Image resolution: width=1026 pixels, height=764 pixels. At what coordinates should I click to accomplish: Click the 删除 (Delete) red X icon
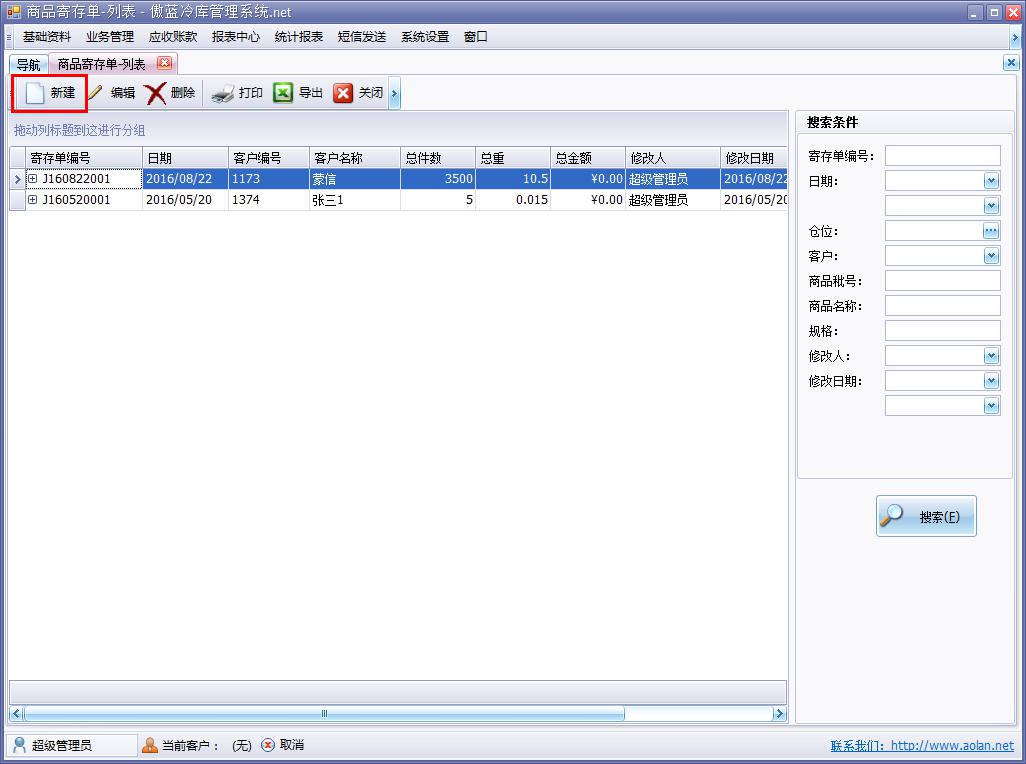(x=156, y=93)
